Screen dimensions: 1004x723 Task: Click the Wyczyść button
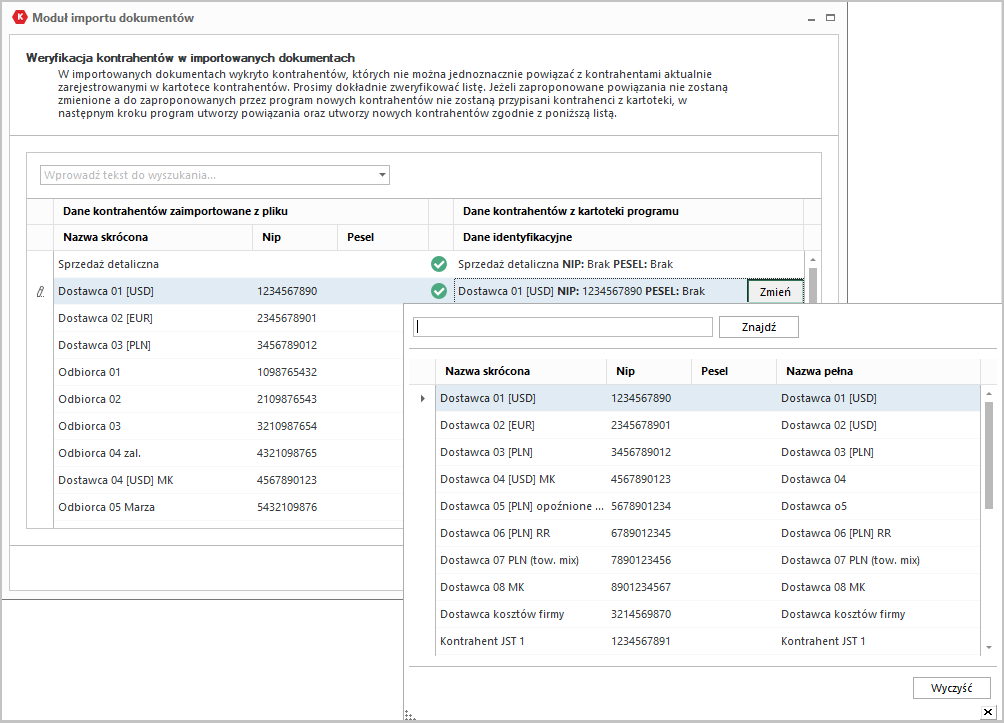[951, 688]
